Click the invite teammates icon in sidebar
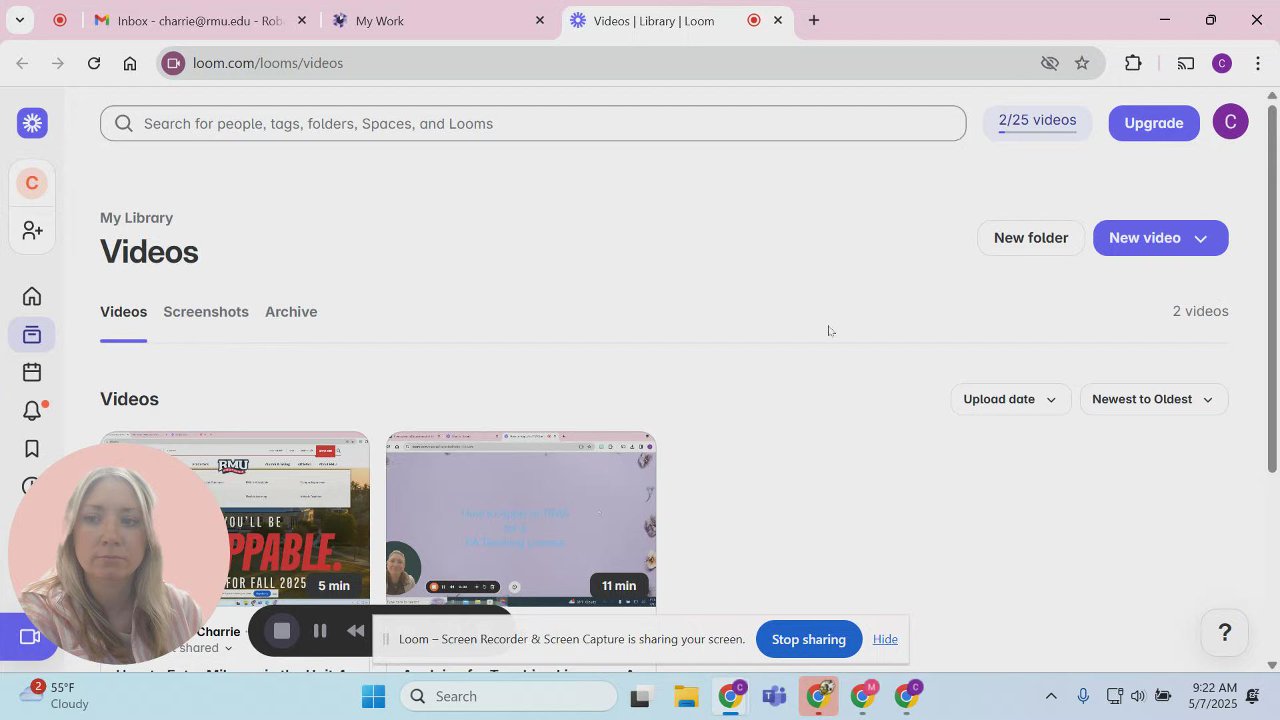The image size is (1280, 720). coord(32,230)
